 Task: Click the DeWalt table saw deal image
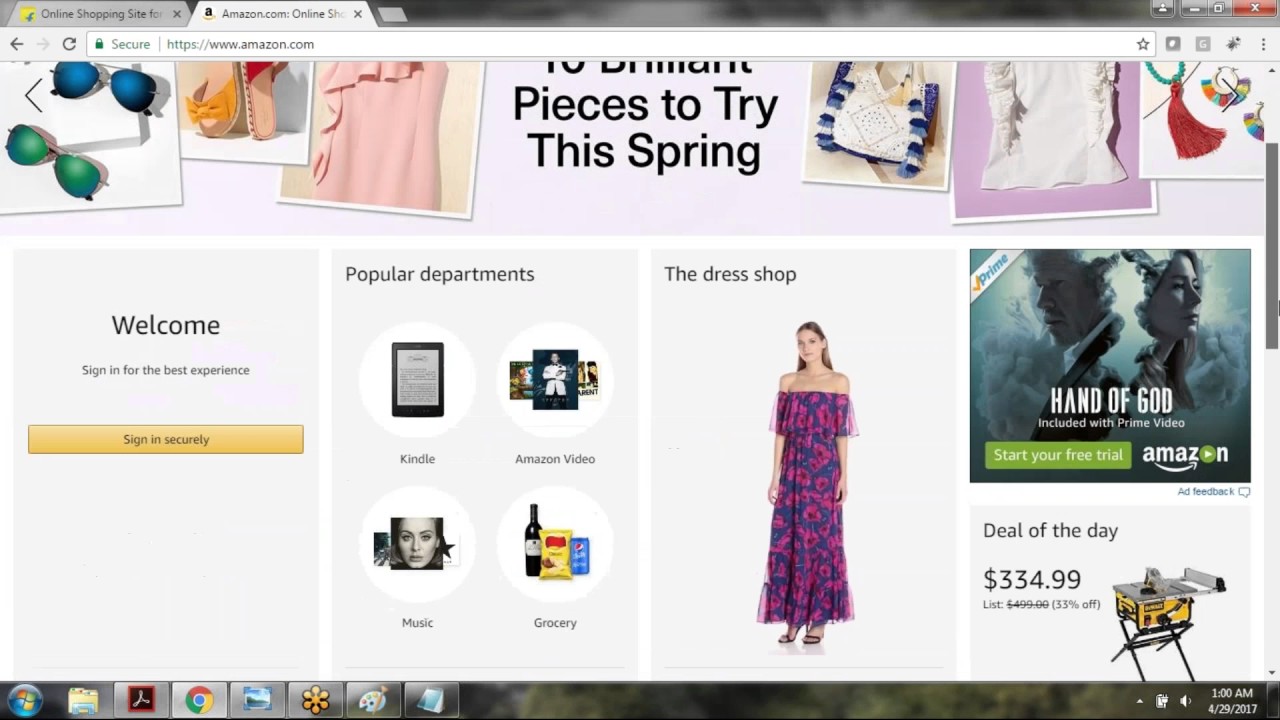click(x=1170, y=622)
